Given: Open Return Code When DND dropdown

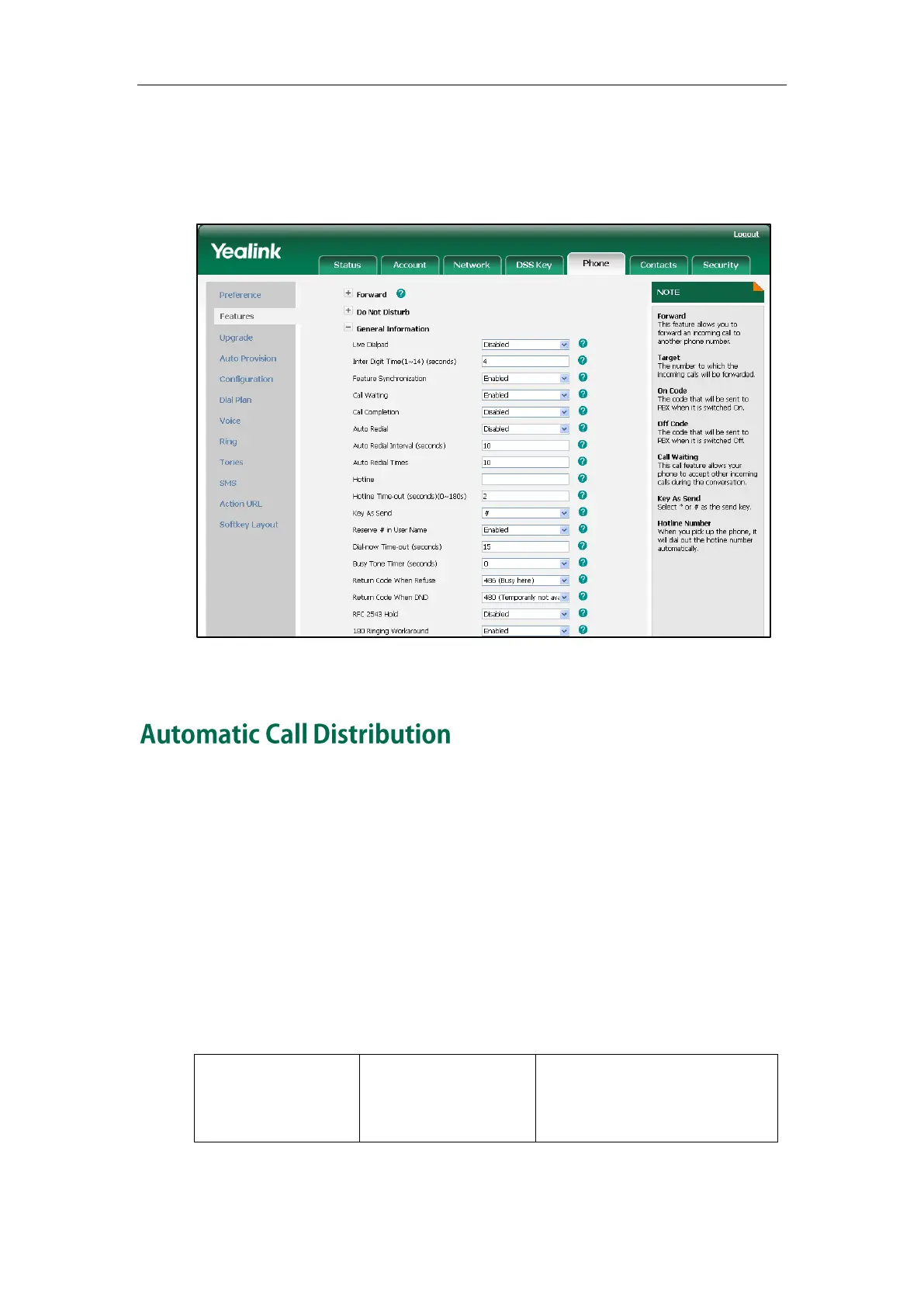Looking at the screenshot, I should (525, 598).
